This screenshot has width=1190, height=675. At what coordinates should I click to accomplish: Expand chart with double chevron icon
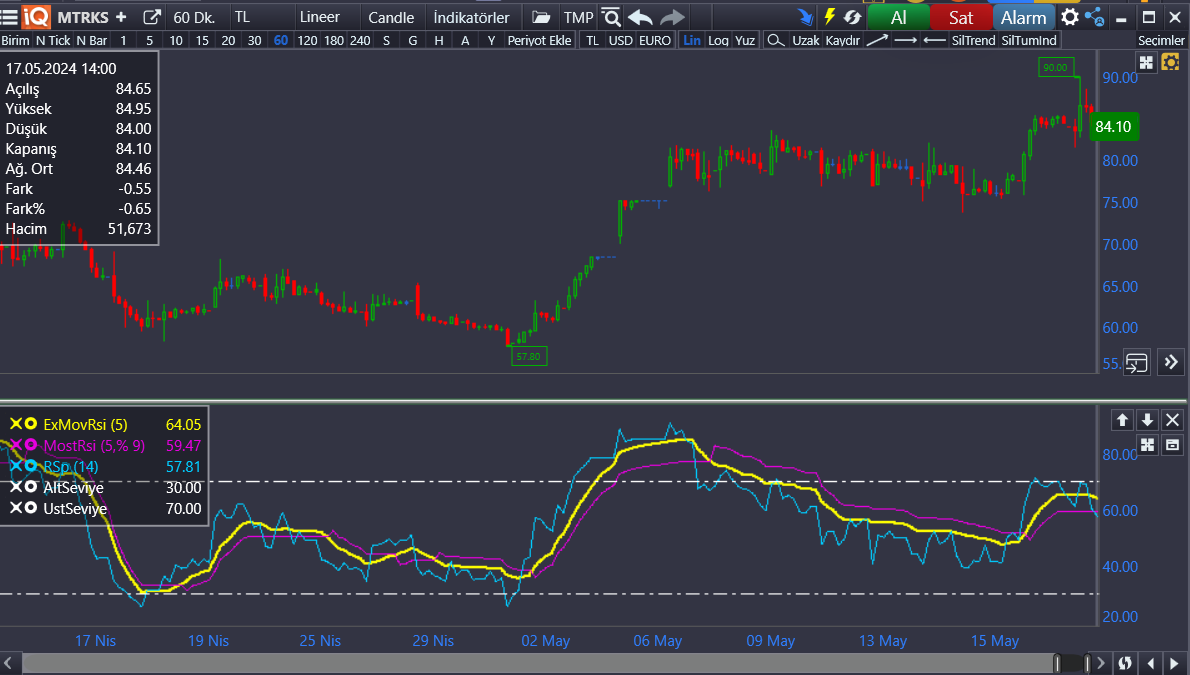(1171, 363)
